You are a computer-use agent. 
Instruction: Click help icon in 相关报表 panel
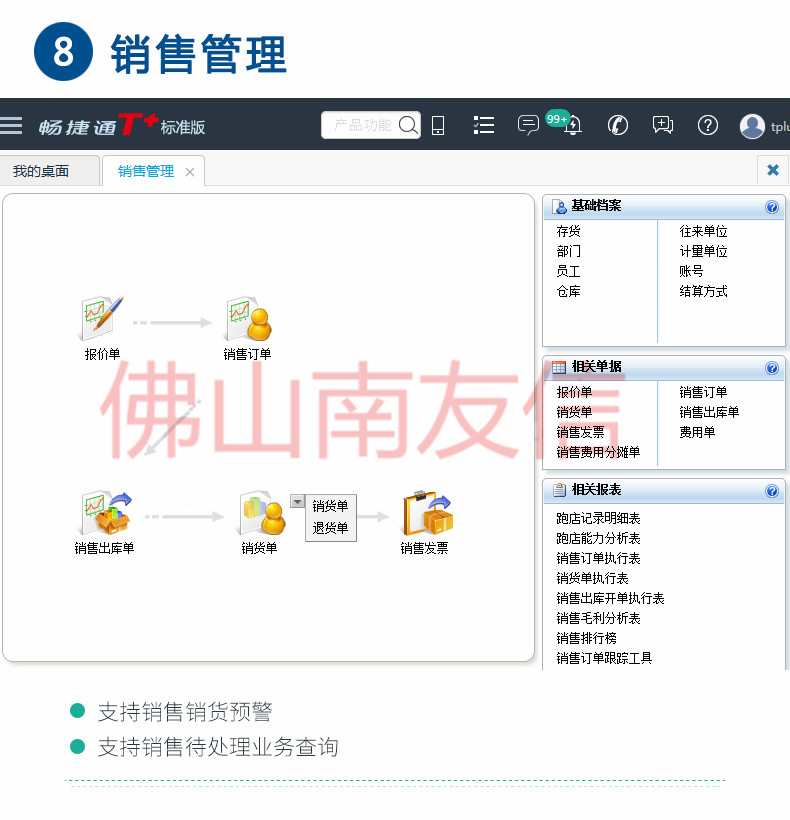coord(772,491)
